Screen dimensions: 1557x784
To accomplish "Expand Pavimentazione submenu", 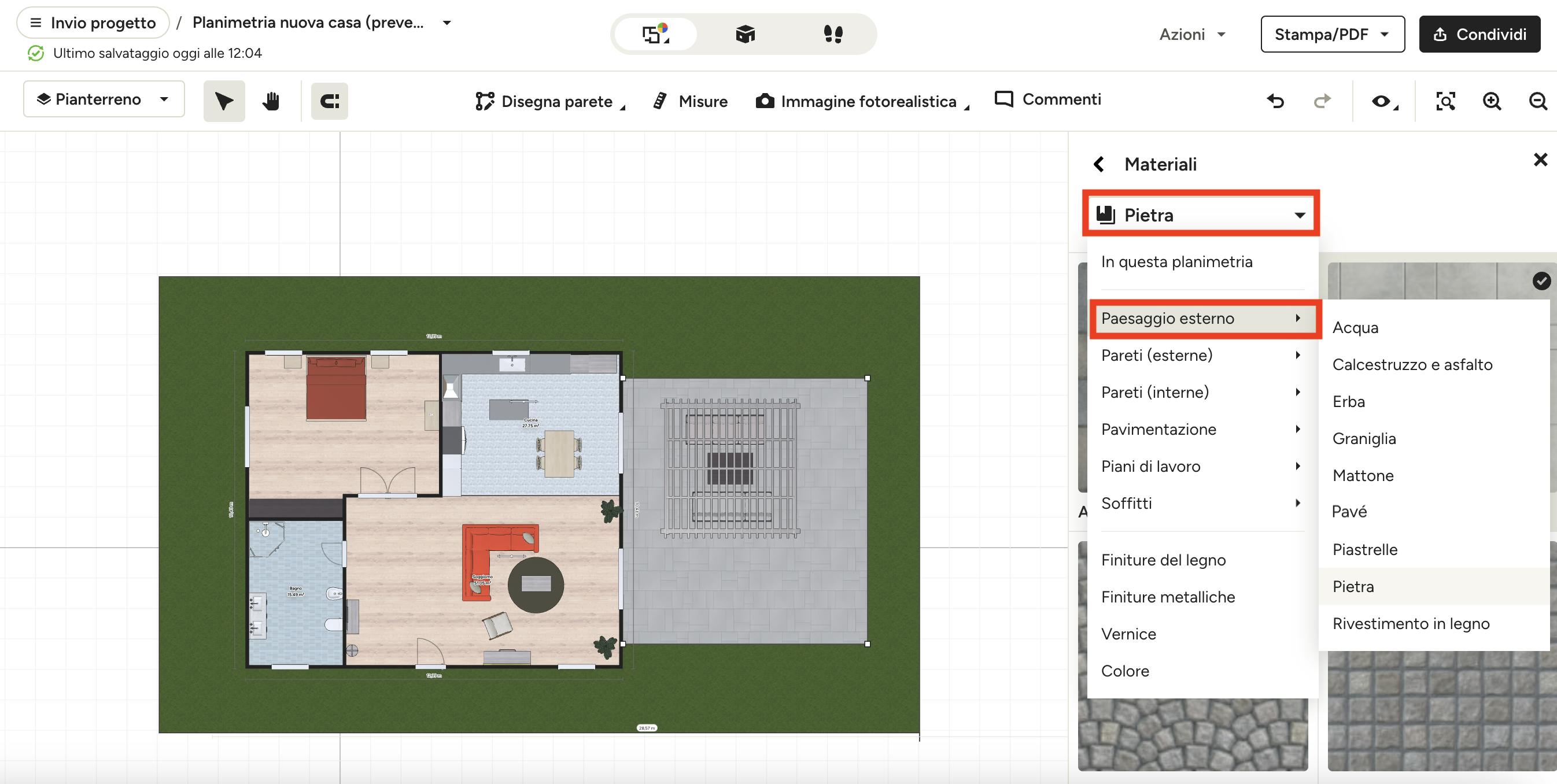I will pos(1202,430).
